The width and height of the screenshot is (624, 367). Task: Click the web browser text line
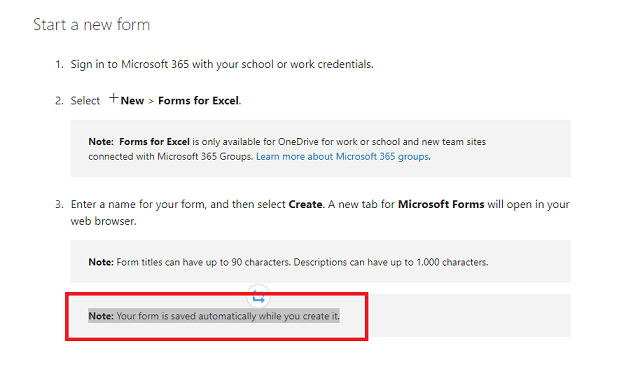pos(103,221)
